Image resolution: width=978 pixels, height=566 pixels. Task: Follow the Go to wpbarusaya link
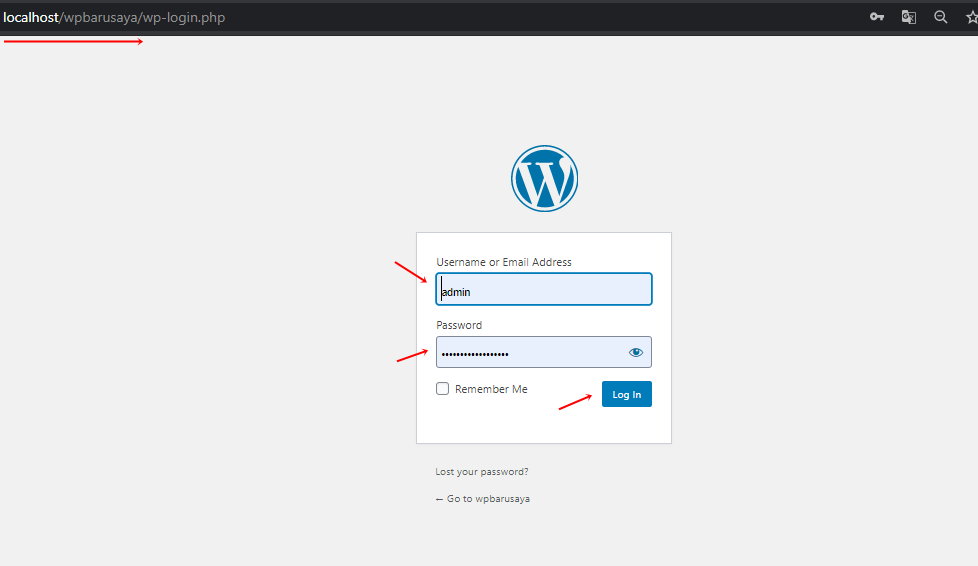[483, 499]
